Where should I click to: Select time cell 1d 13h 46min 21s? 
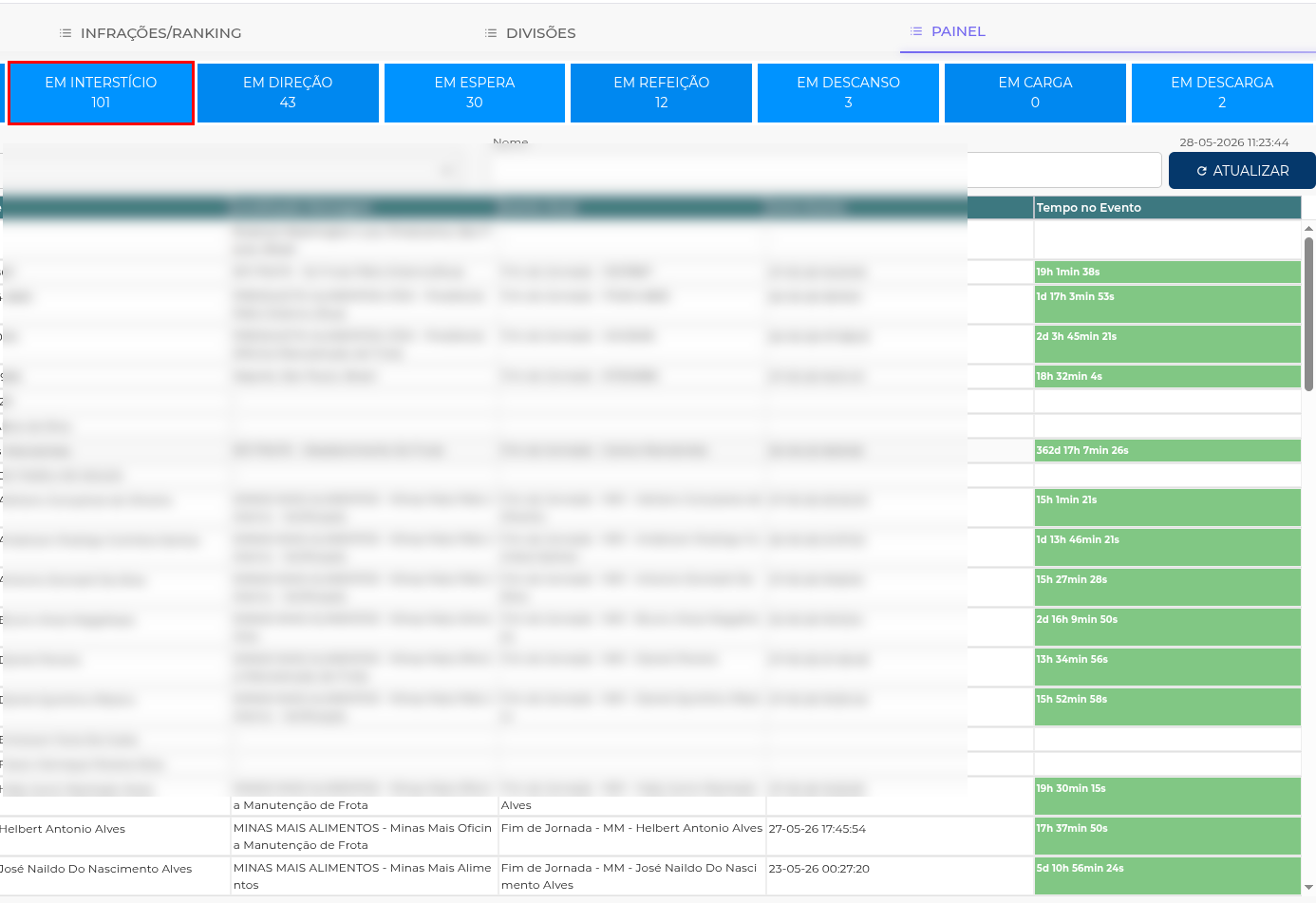[x=1167, y=548]
